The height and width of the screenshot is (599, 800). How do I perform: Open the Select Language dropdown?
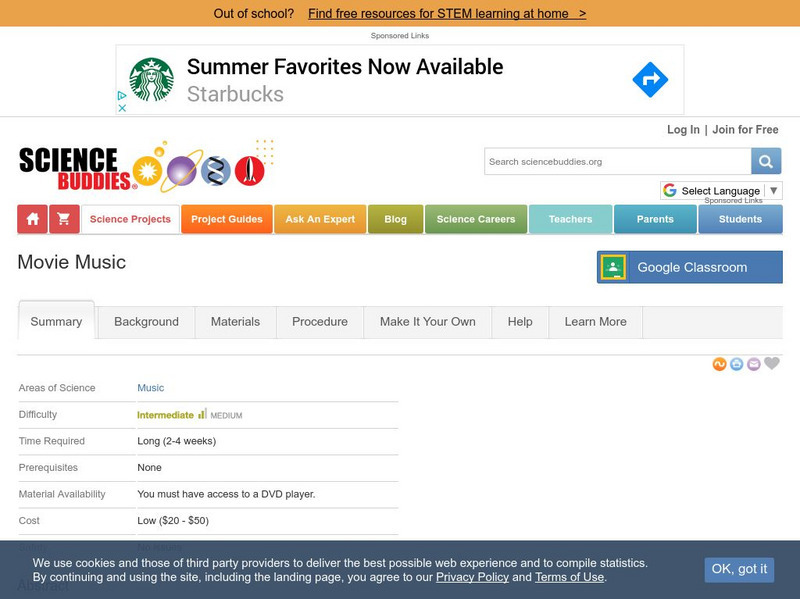tap(720, 190)
